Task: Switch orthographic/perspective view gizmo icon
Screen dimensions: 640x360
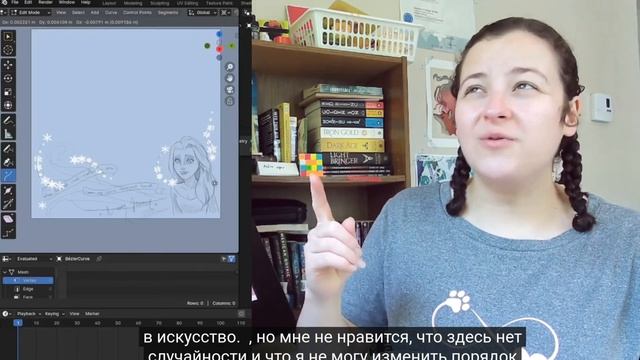Action: tap(230, 101)
